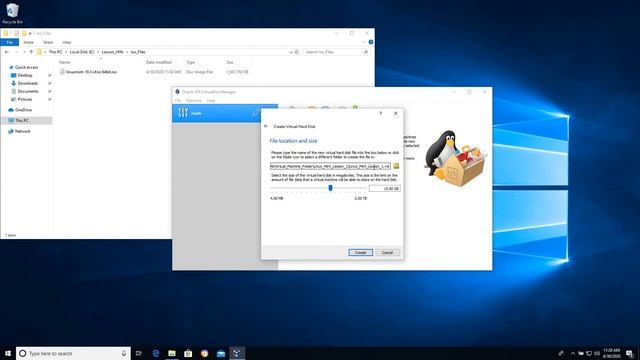Image resolution: width=640 pixels, height=360 pixels.
Task: Collapse the File Explorer ribbon chevron
Action: point(364,42)
